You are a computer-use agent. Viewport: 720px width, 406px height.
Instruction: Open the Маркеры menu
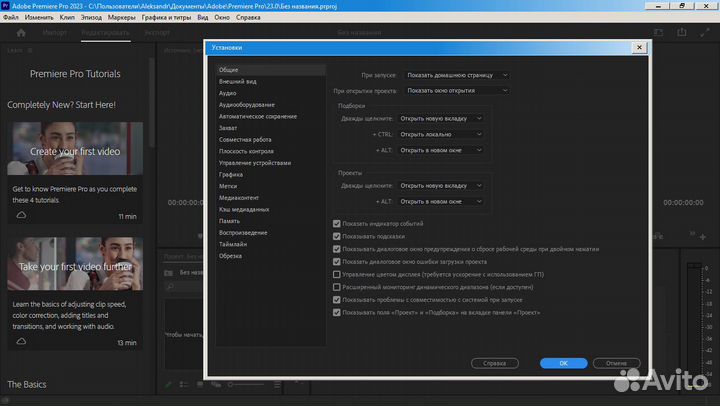[122, 17]
